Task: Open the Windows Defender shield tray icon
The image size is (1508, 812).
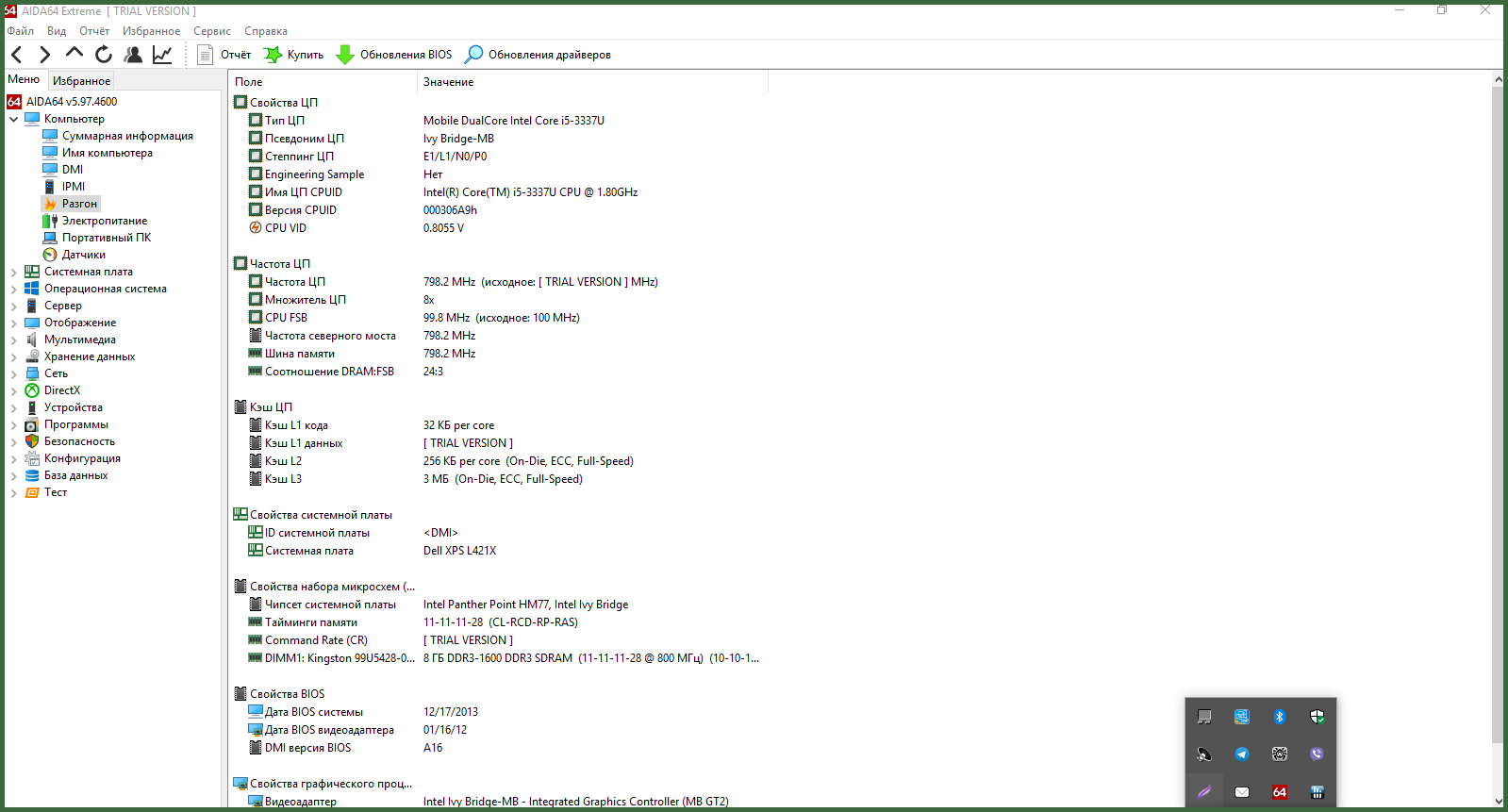Action: coord(1317,717)
